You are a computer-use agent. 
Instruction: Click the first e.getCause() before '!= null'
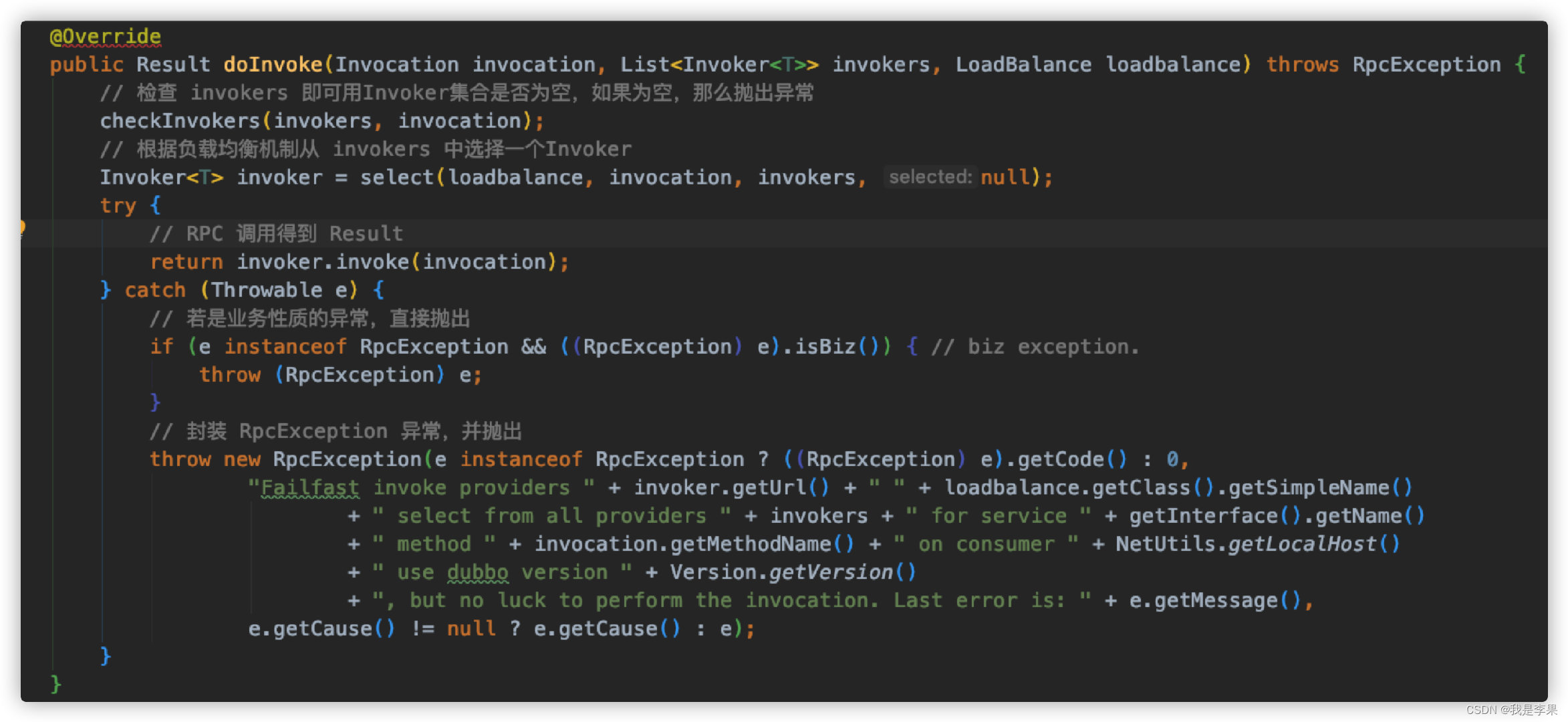[x=322, y=629]
